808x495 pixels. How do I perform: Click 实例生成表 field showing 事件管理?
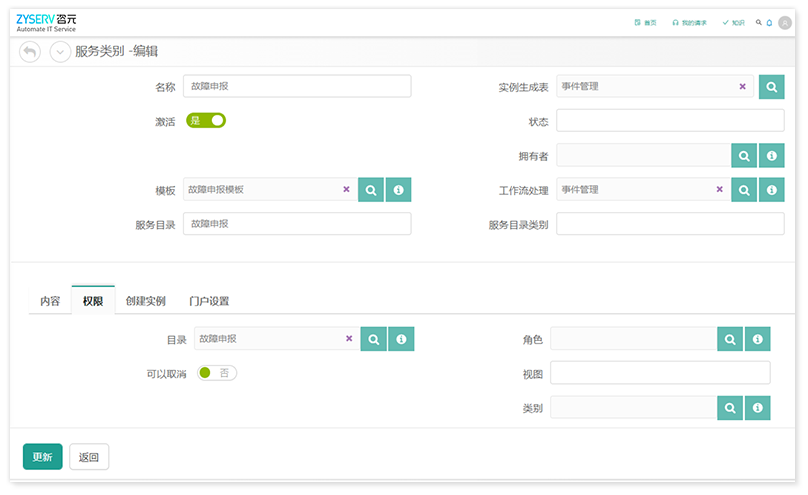[655, 87]
